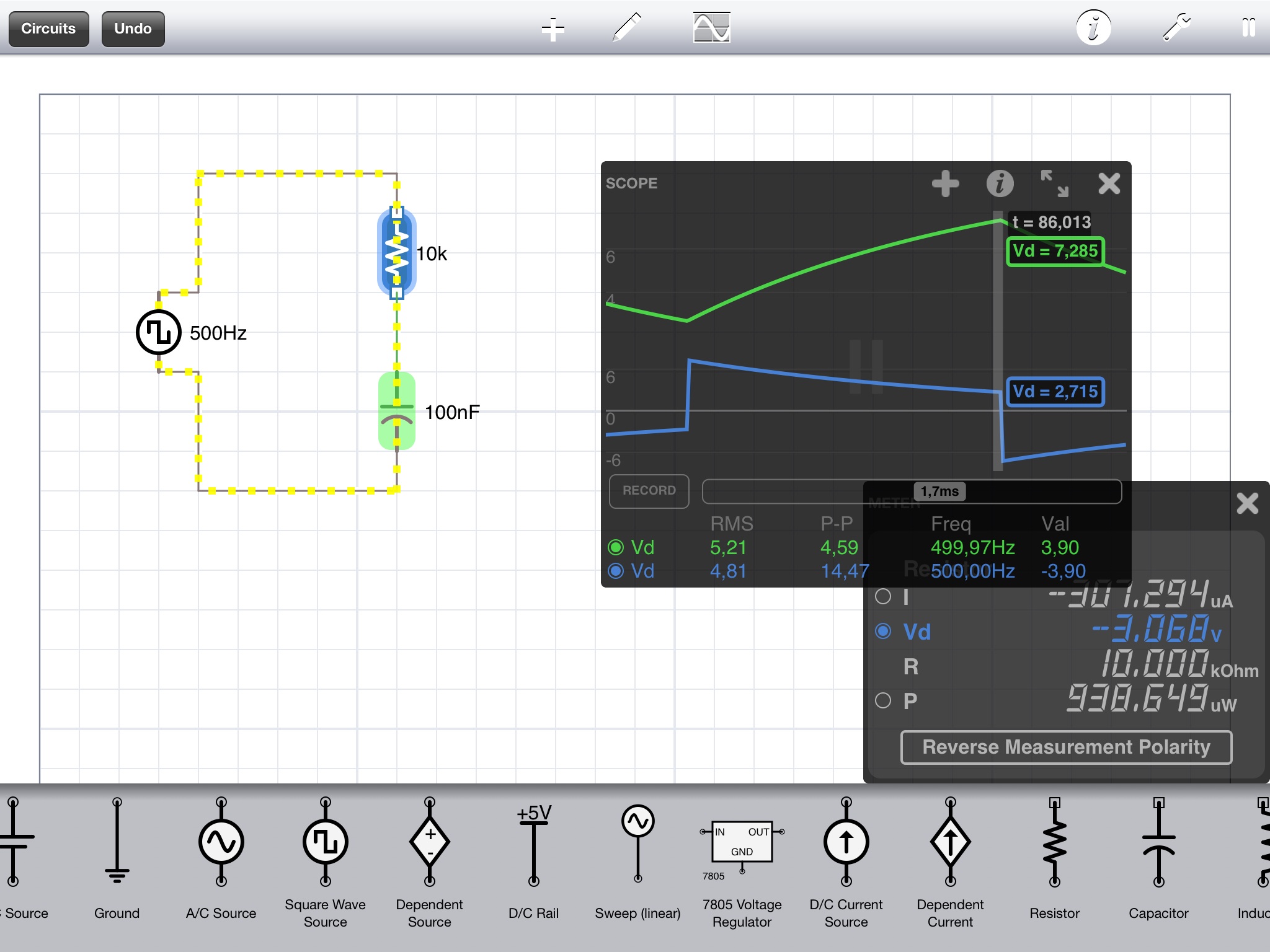Tap the add component plus icon

(553, 29)
